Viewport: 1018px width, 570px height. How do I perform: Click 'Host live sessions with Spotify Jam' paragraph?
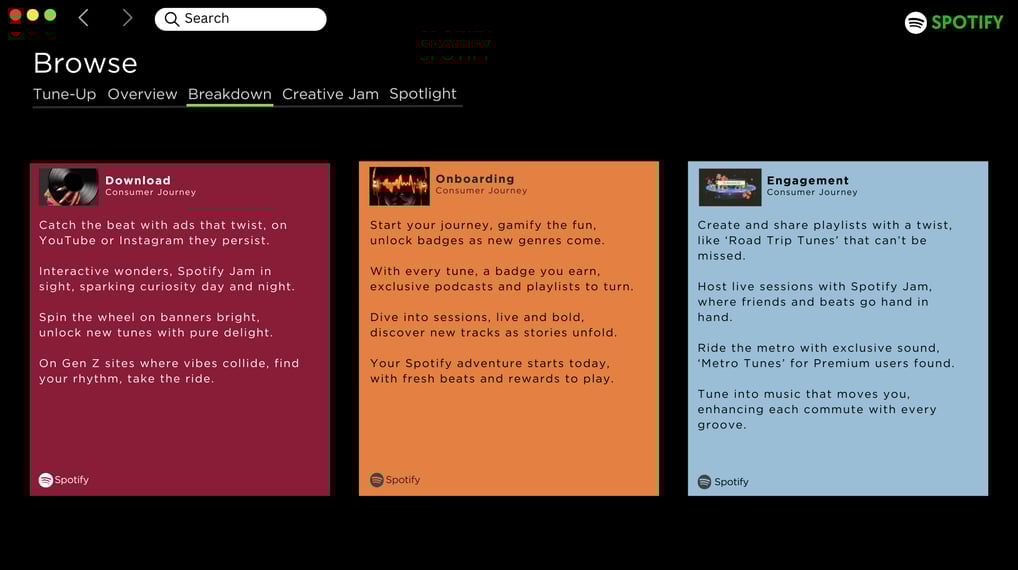click(x=815, y=302)
